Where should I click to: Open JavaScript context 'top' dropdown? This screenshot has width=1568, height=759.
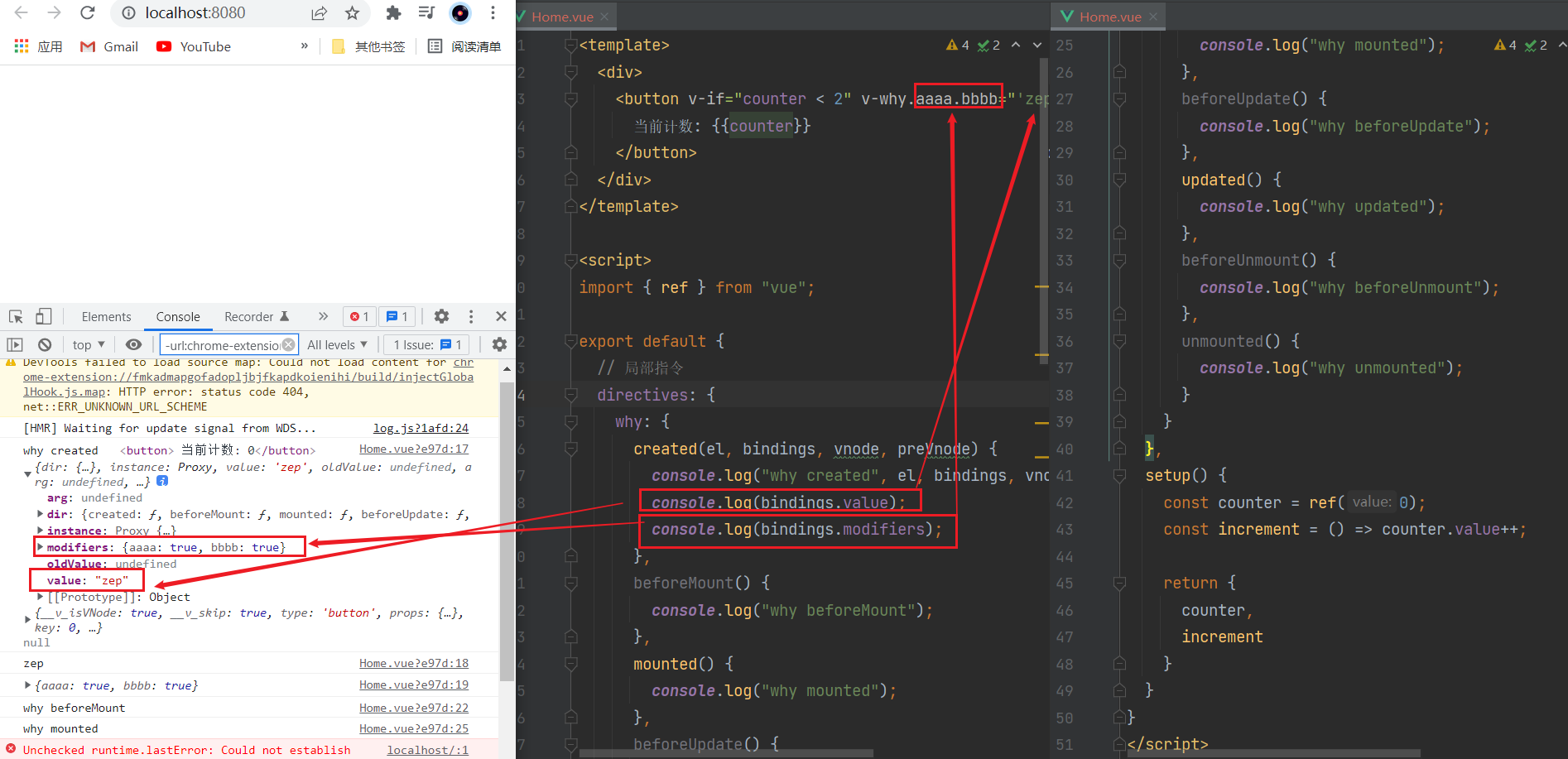[x=89, y=344]
